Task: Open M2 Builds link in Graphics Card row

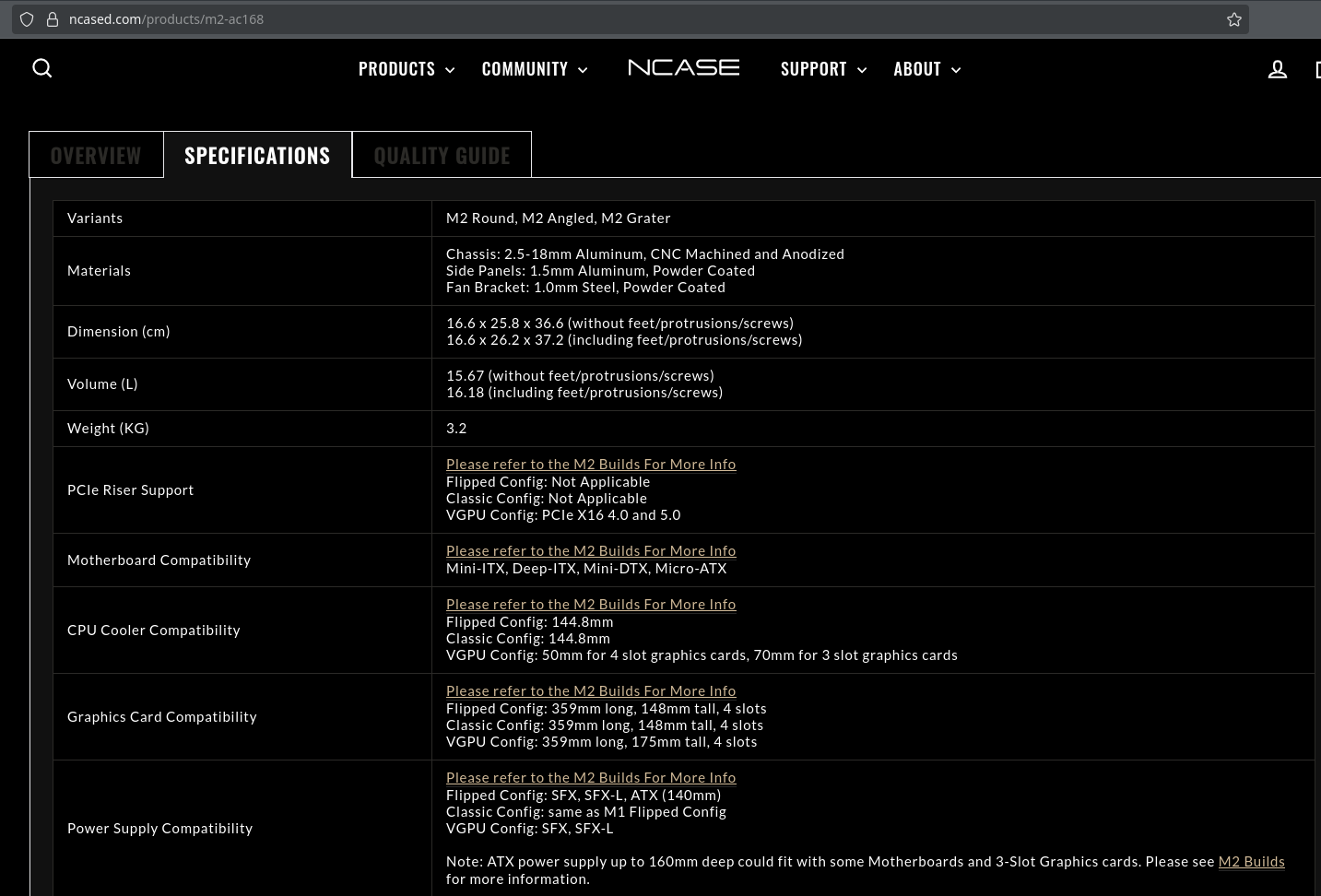Action: point(591,691)
